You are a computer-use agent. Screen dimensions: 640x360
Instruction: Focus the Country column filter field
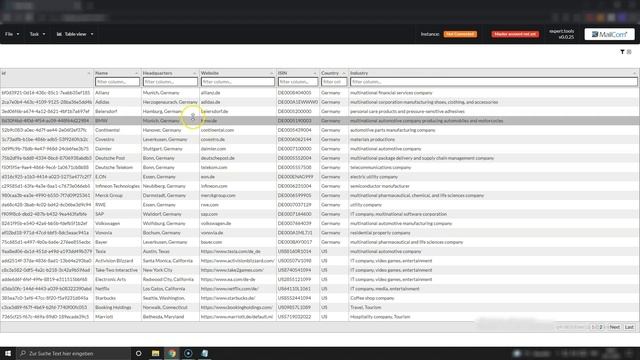(x=334, y=82)
